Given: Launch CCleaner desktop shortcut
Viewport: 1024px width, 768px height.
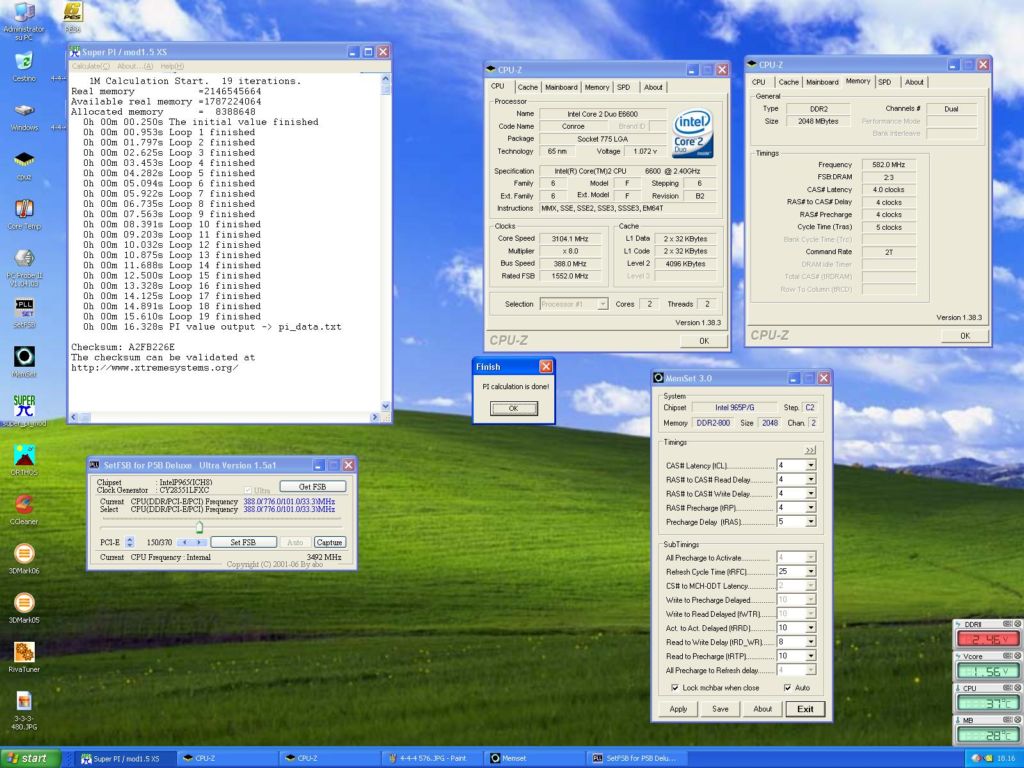Looking at the screenshot, I should (x=24, y=509).
